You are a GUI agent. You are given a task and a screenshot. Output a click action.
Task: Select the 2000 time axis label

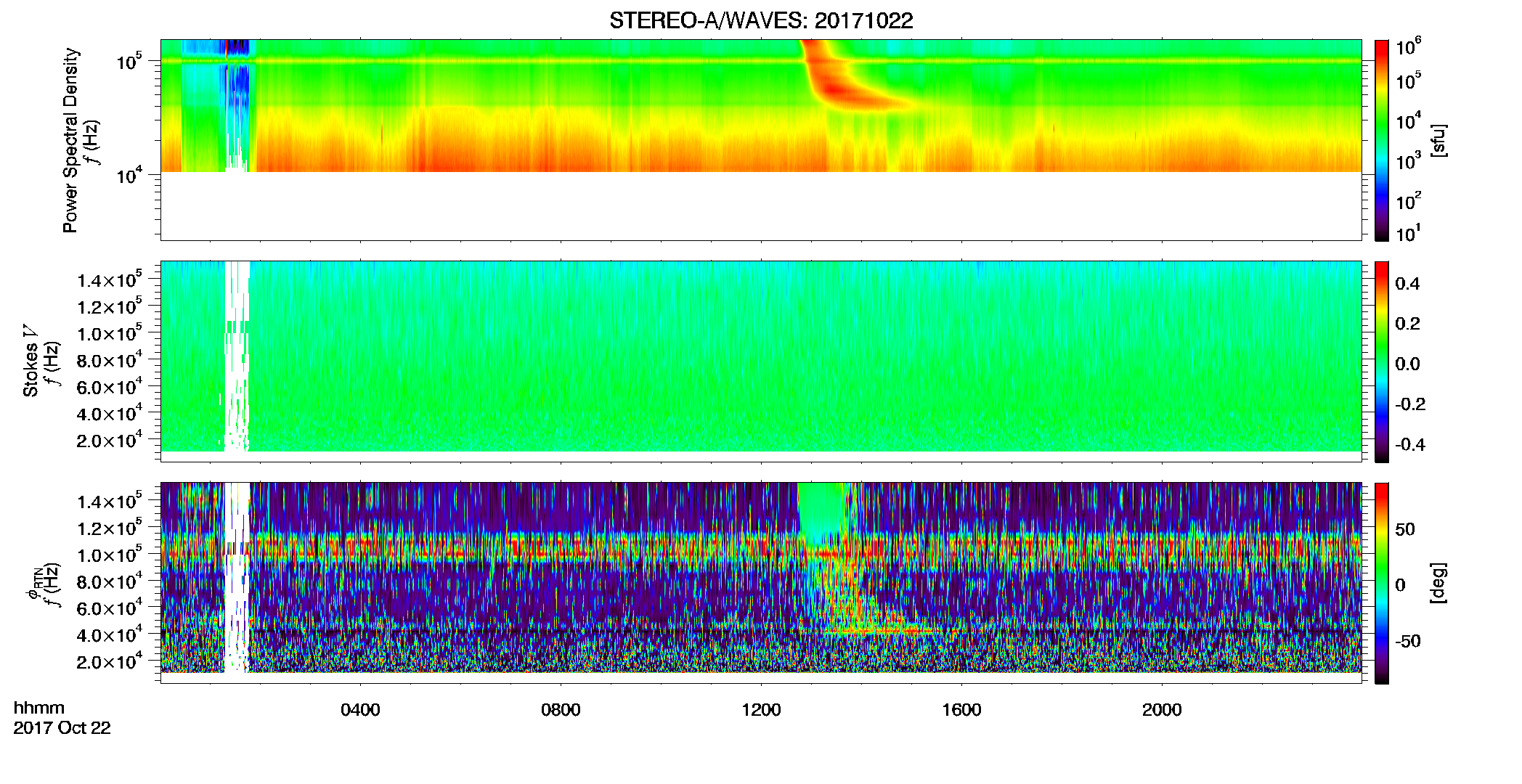pyautogui.click(x=1162, y=710)
